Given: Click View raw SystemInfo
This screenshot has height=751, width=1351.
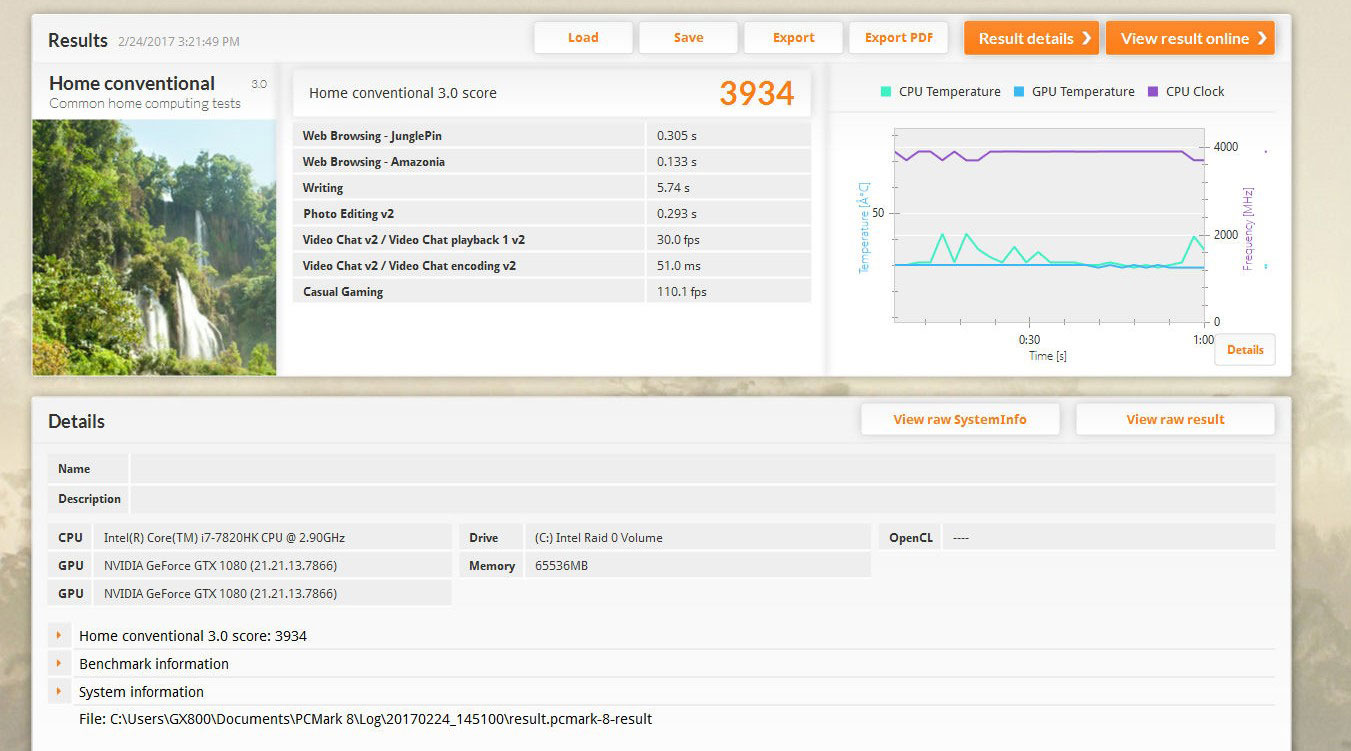Looking at the screenshot, I should click(959, 420).
